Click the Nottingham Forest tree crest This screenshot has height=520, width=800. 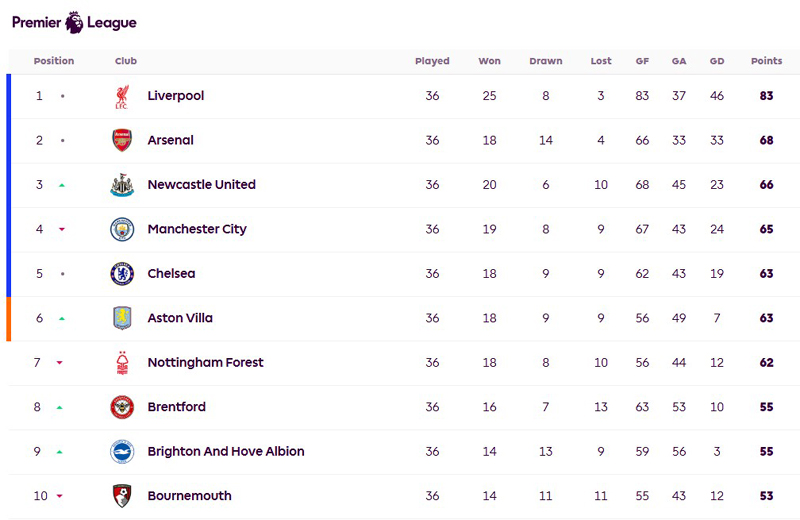point(122,363)
